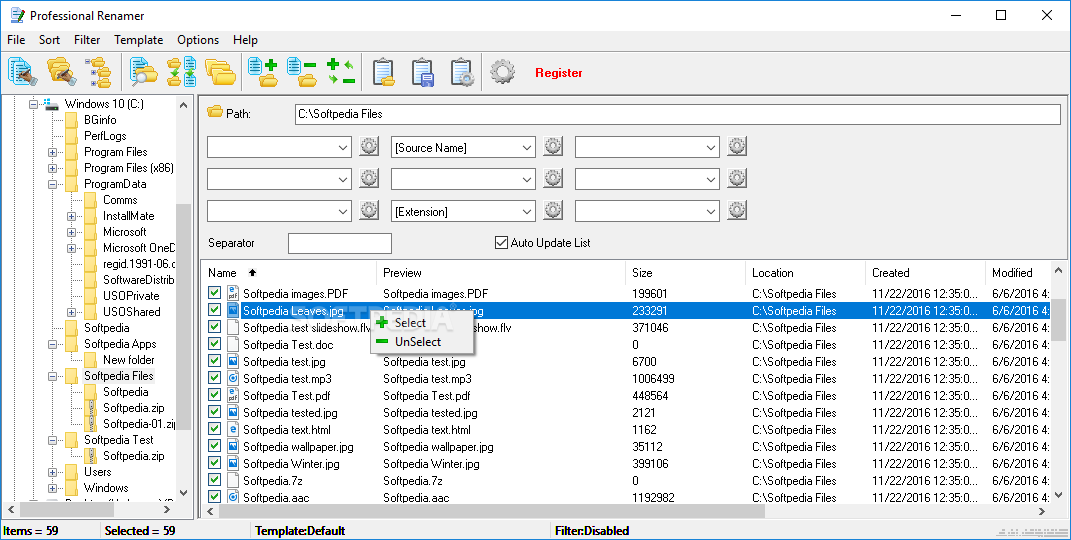Viewport: 1071px width, 540px height.
Task: Click the green arrows folders-and-files icon
Action: pyautogui.click(x=182, y=72)
